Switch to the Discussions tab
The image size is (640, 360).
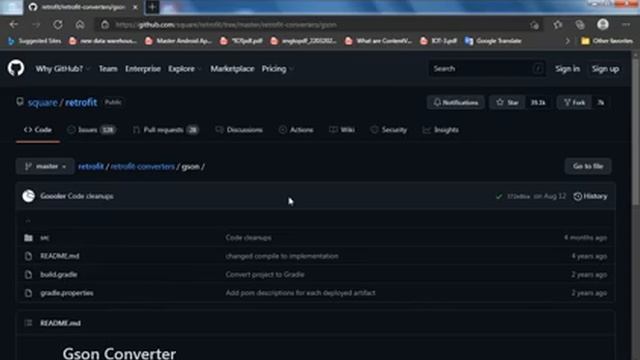[x=239, y=130]
